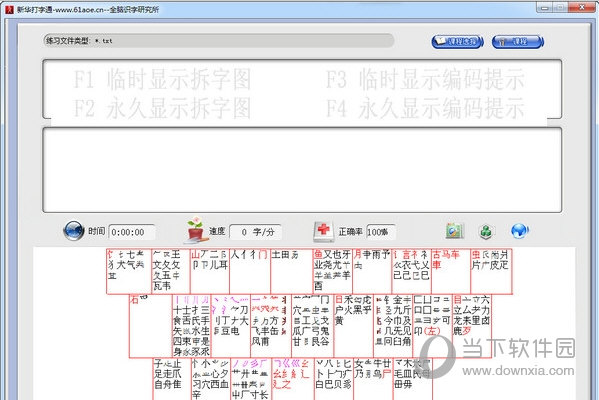Click the key cell containing 虫片皮定

tap(491, 272)
